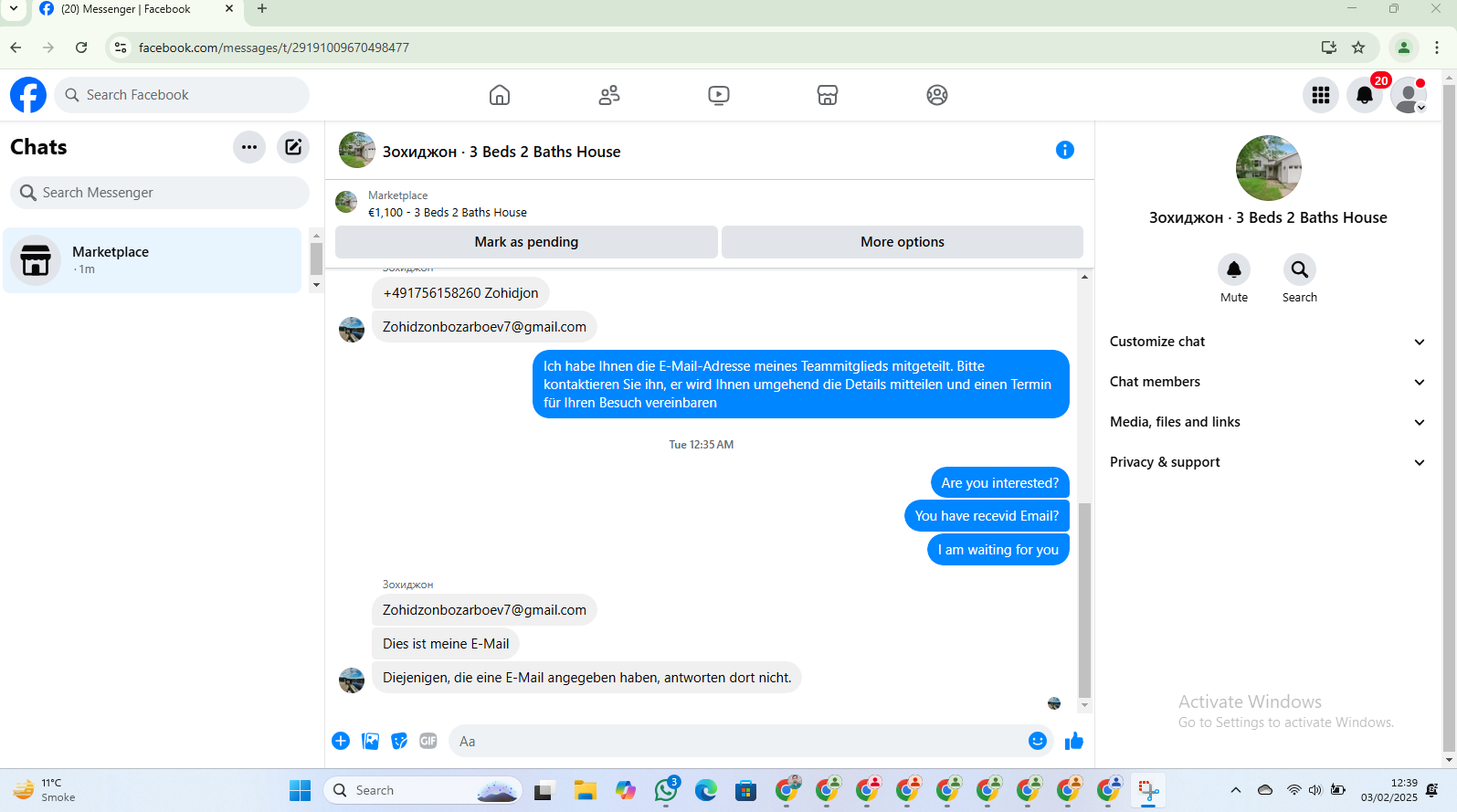
Task: Reload the page with browser refresh icon
Action: point(81,47)
